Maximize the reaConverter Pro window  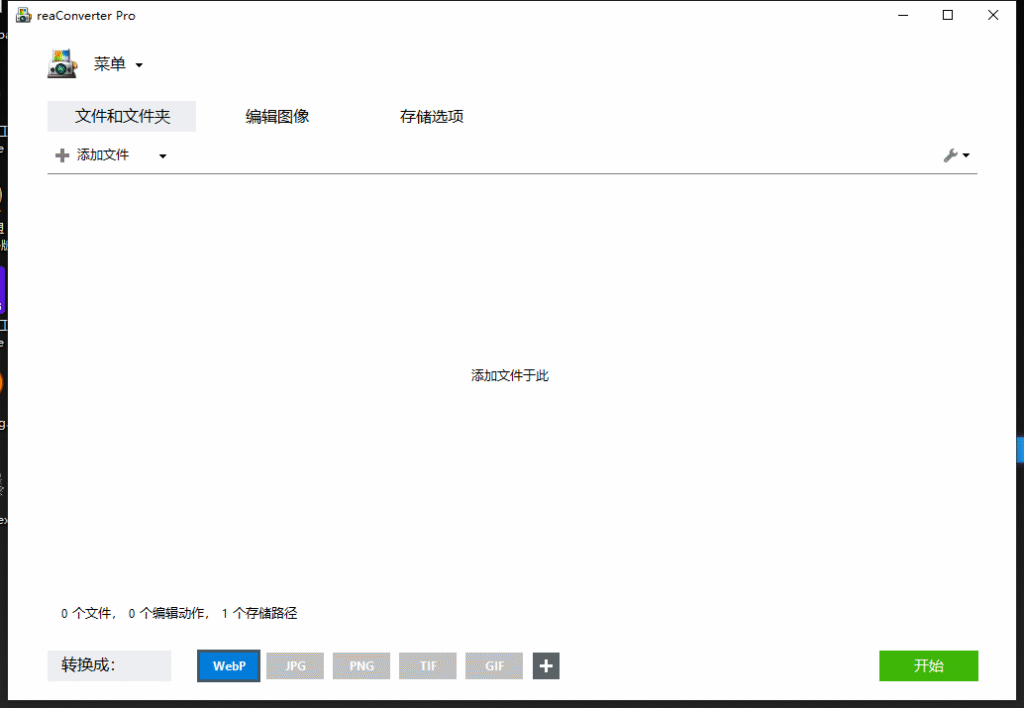point(948,15)
